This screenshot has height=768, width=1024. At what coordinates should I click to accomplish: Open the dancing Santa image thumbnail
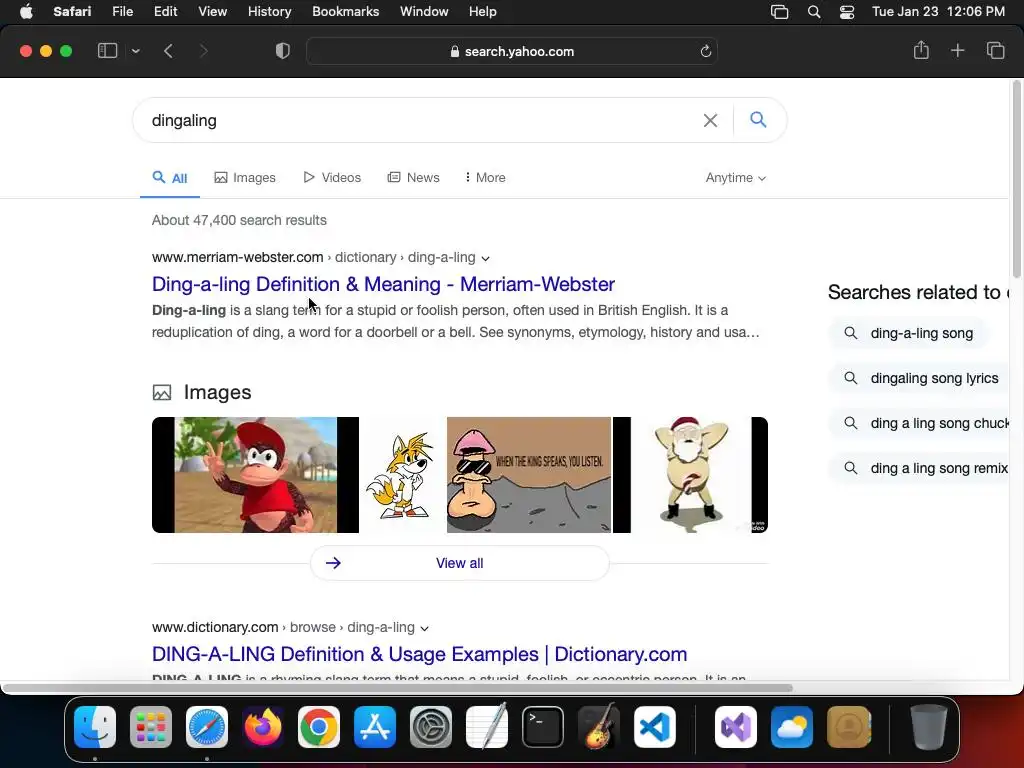(690, 475)
